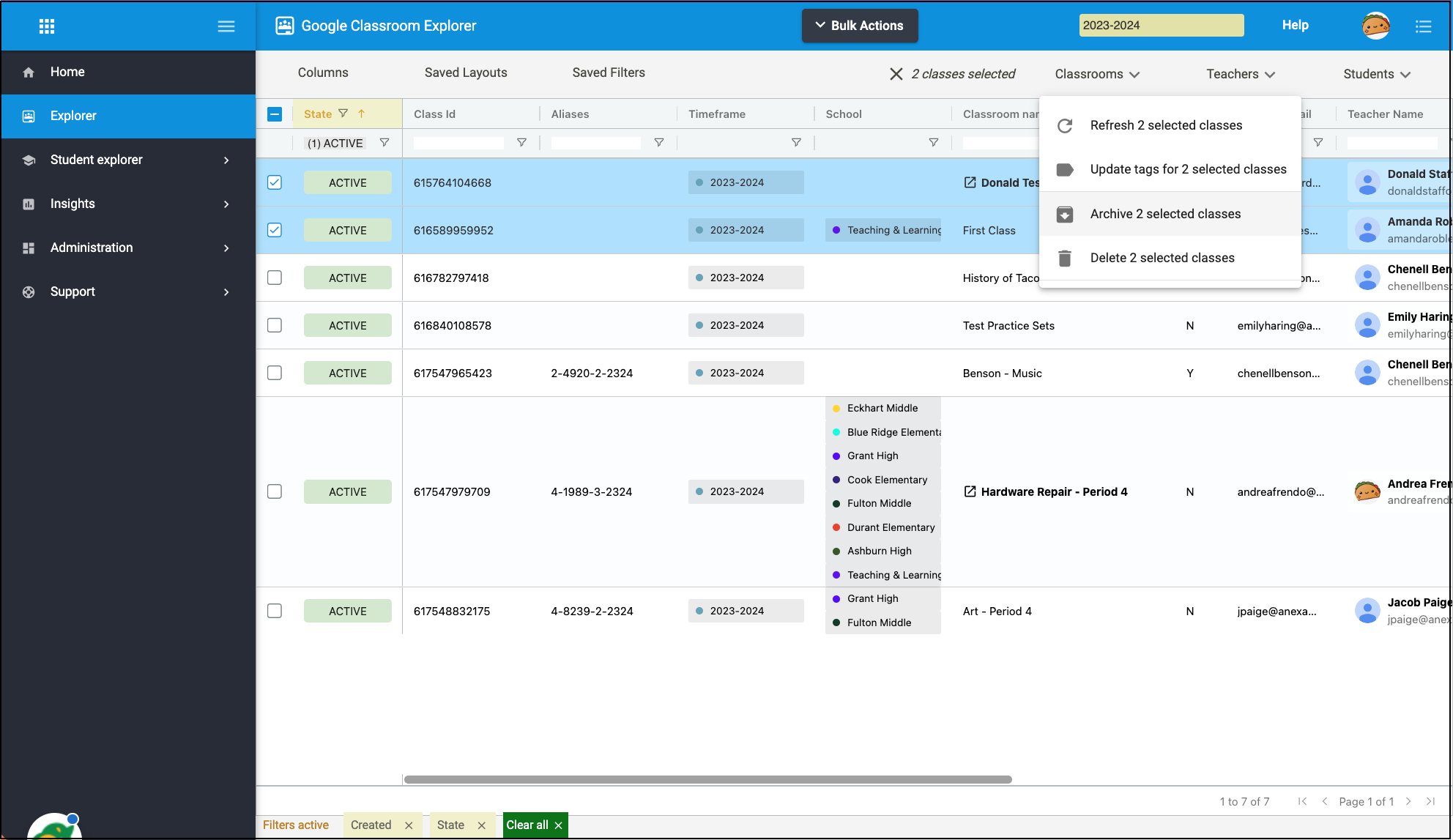The height and width of the screenshot is (840, 1453).
Task: Choose Update tags for 2 selected classes
Action: tap(1188, 169)
